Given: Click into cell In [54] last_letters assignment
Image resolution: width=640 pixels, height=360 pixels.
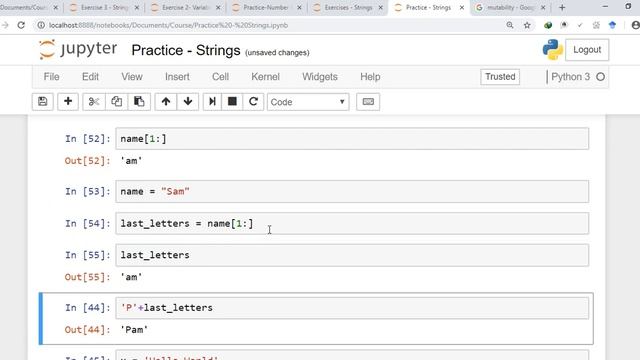Looking at the screenshot, I should click(352, 223).
